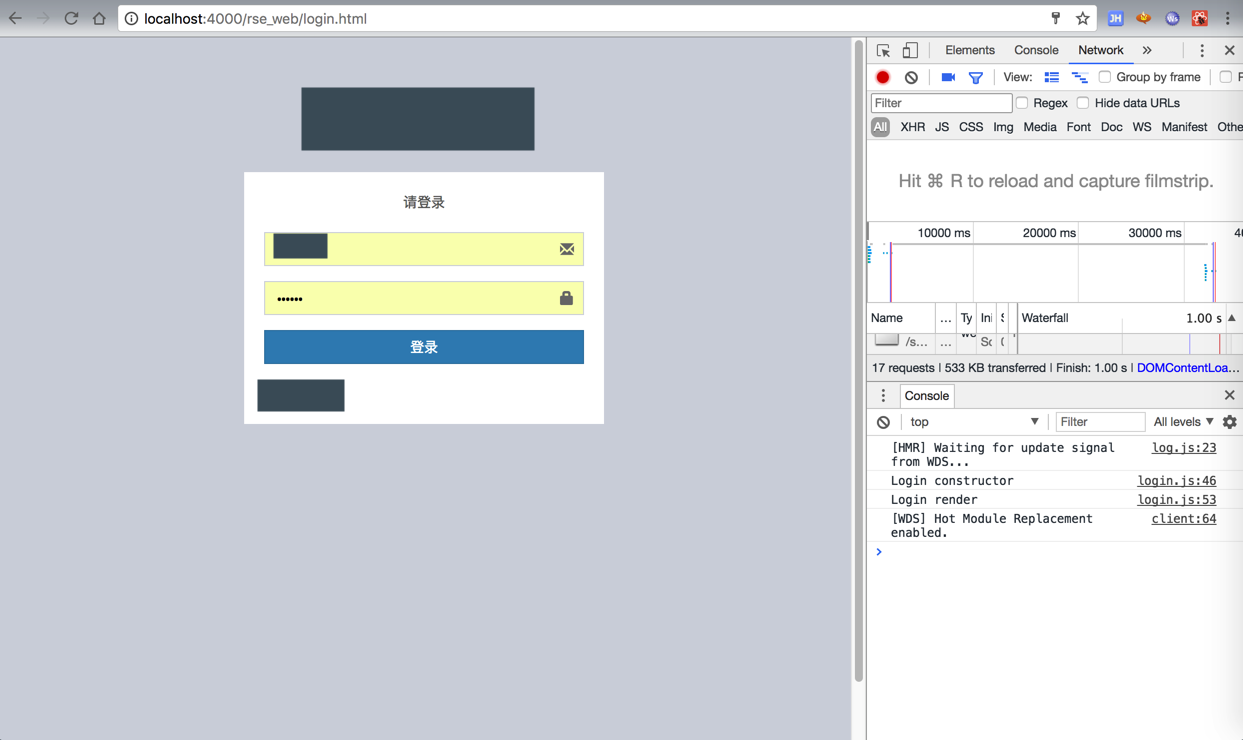Filter requests by Media
Screen dimensions: 1243x740
1040,127
